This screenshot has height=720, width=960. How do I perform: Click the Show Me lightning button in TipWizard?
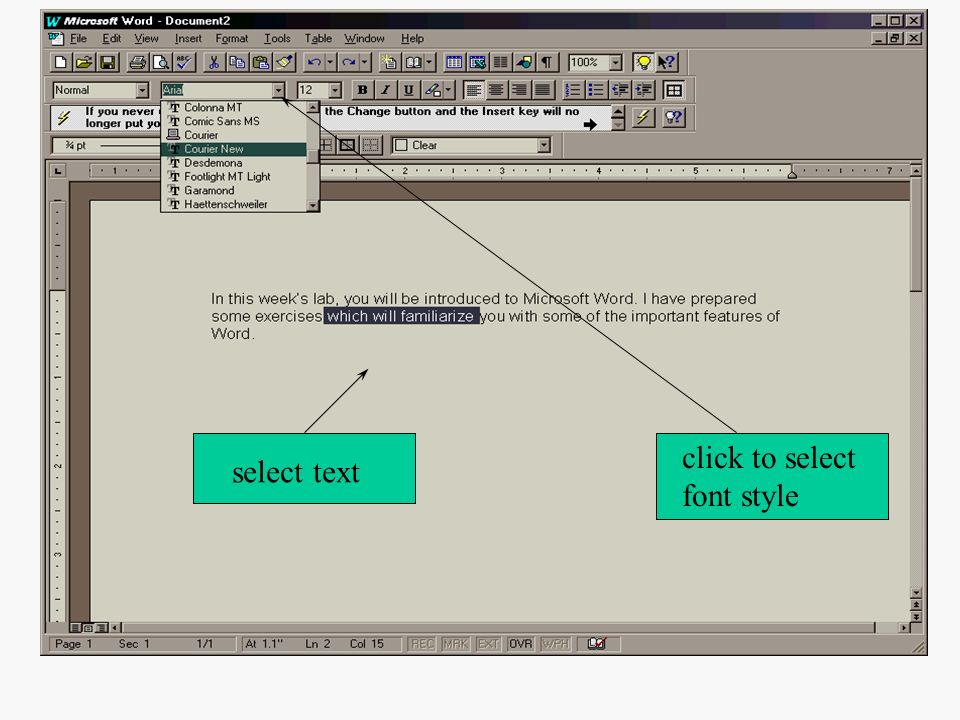643,117
